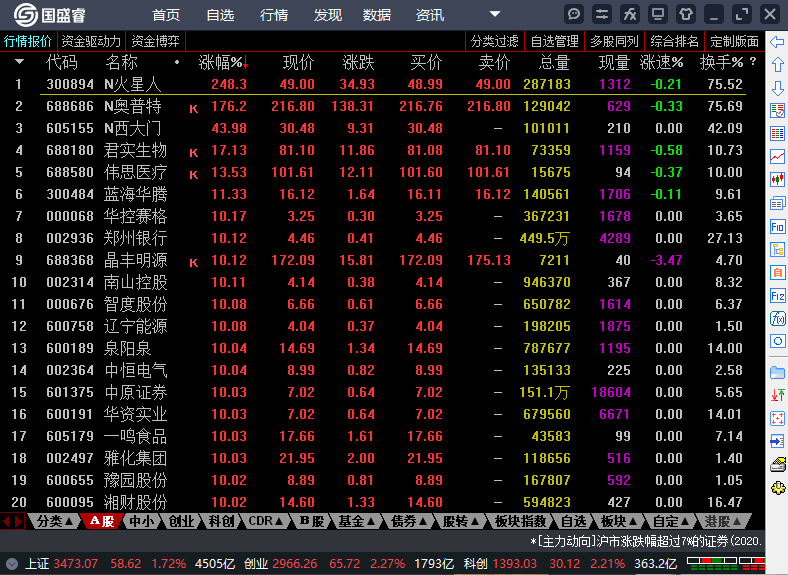
Task: Click the monitor screen icon in title bar
Action: click(658, 14)
